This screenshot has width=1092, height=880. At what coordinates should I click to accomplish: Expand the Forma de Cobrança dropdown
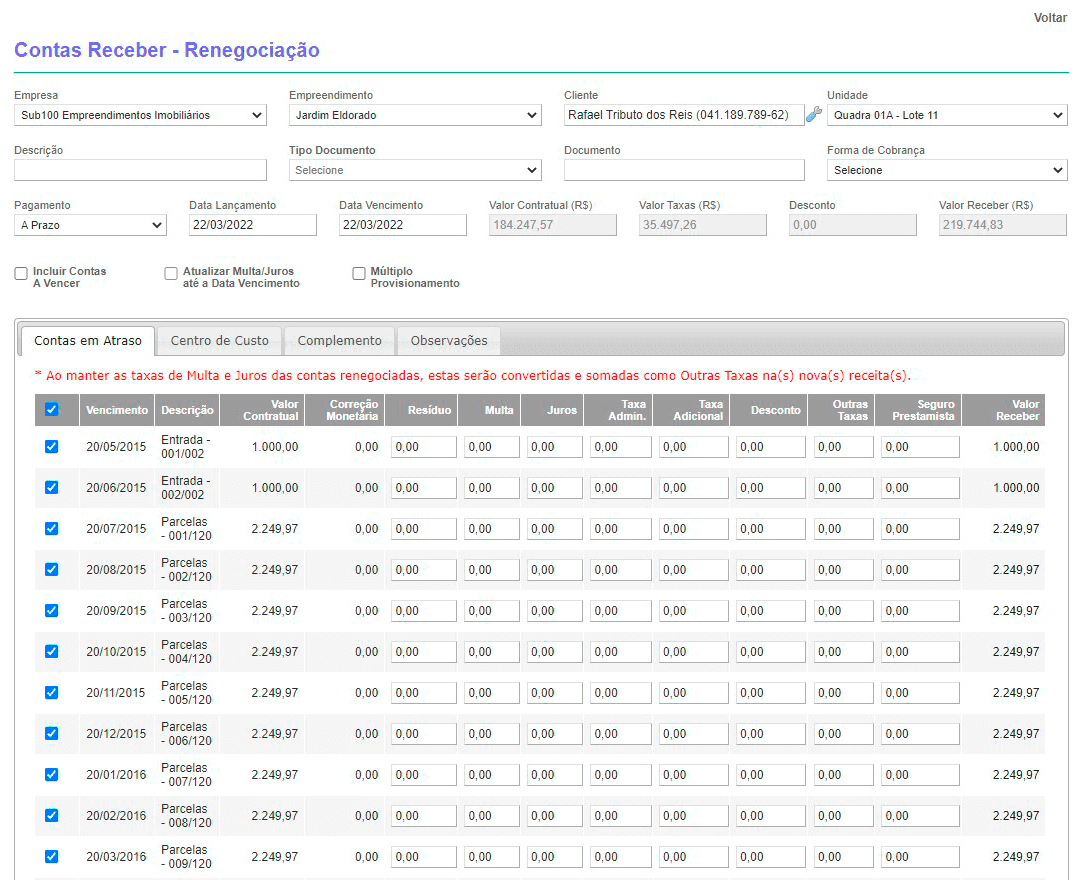(946, 170)
